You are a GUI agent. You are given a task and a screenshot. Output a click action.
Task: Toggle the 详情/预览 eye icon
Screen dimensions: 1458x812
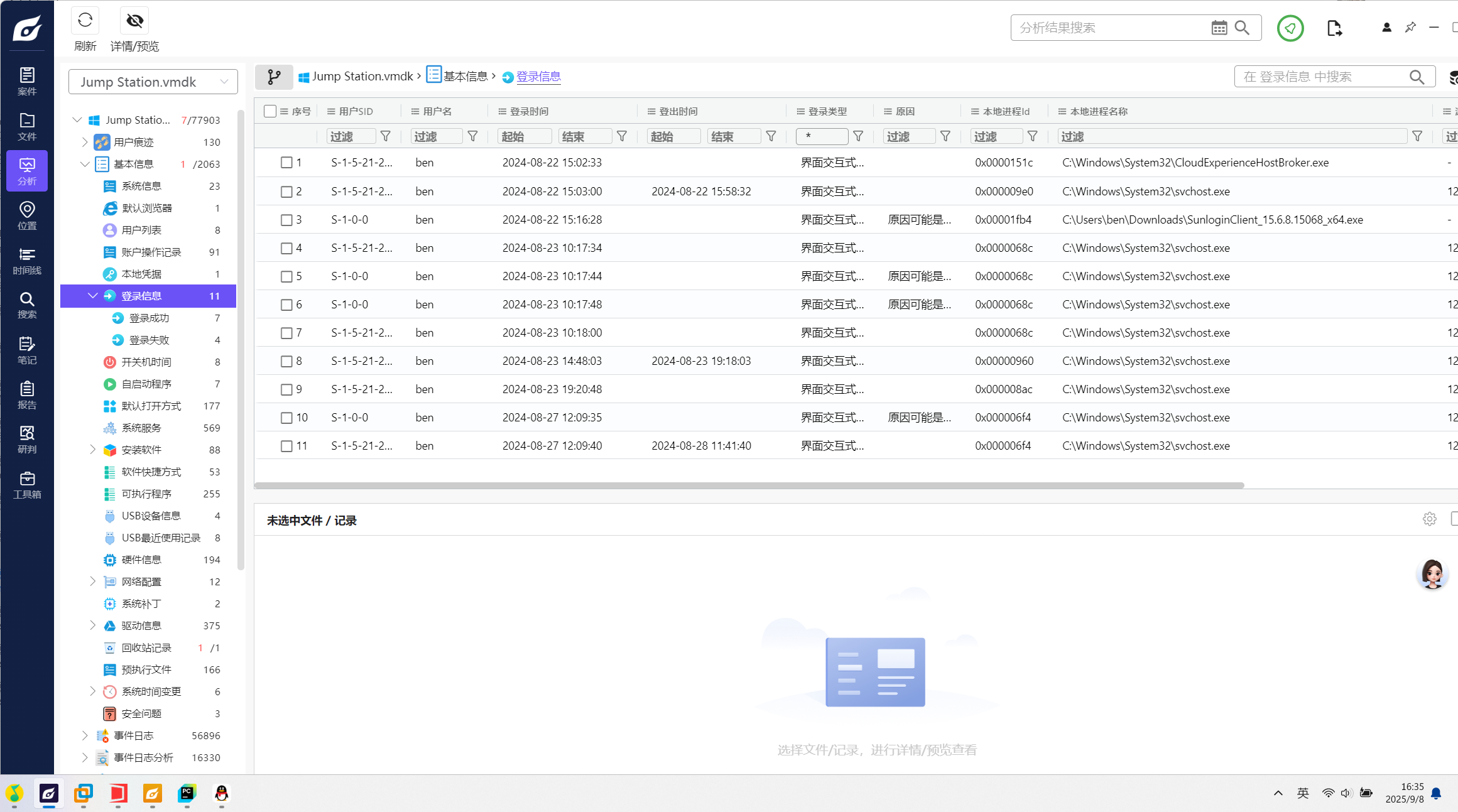134,21
